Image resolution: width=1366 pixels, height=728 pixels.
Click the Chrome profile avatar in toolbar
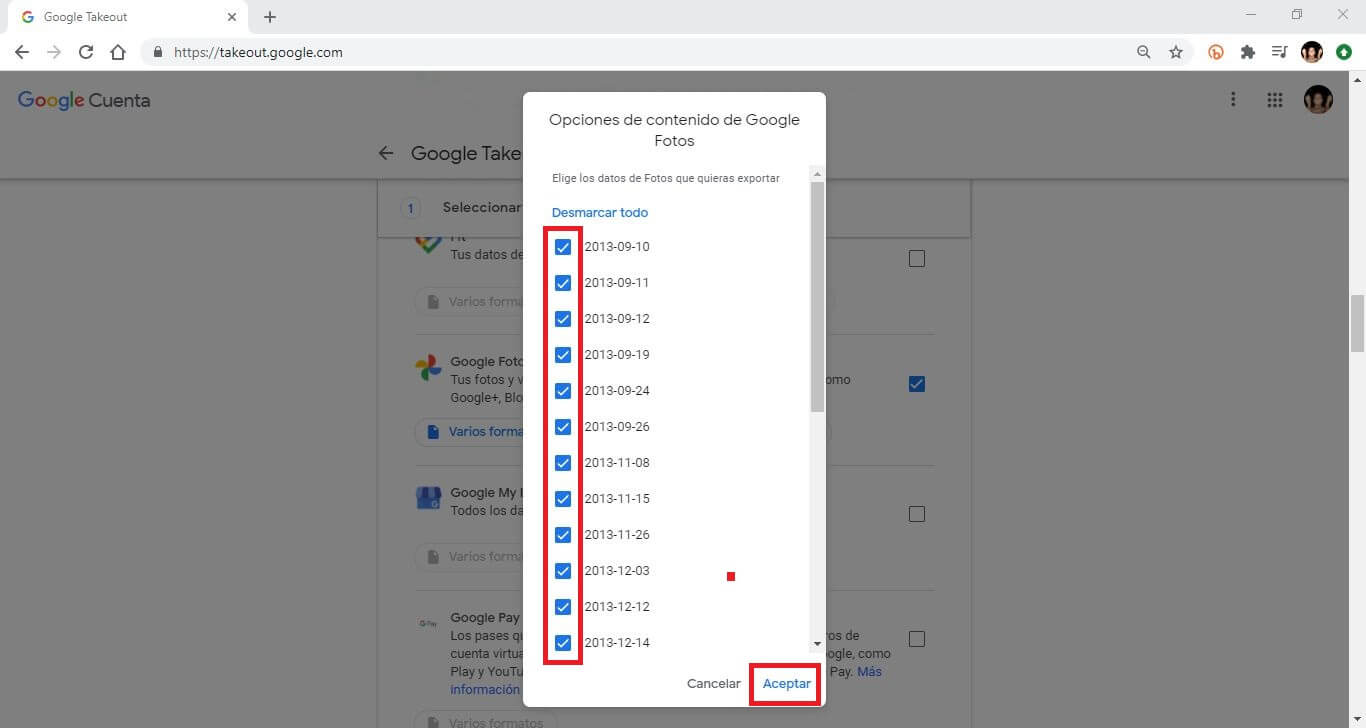(1312, 52)
